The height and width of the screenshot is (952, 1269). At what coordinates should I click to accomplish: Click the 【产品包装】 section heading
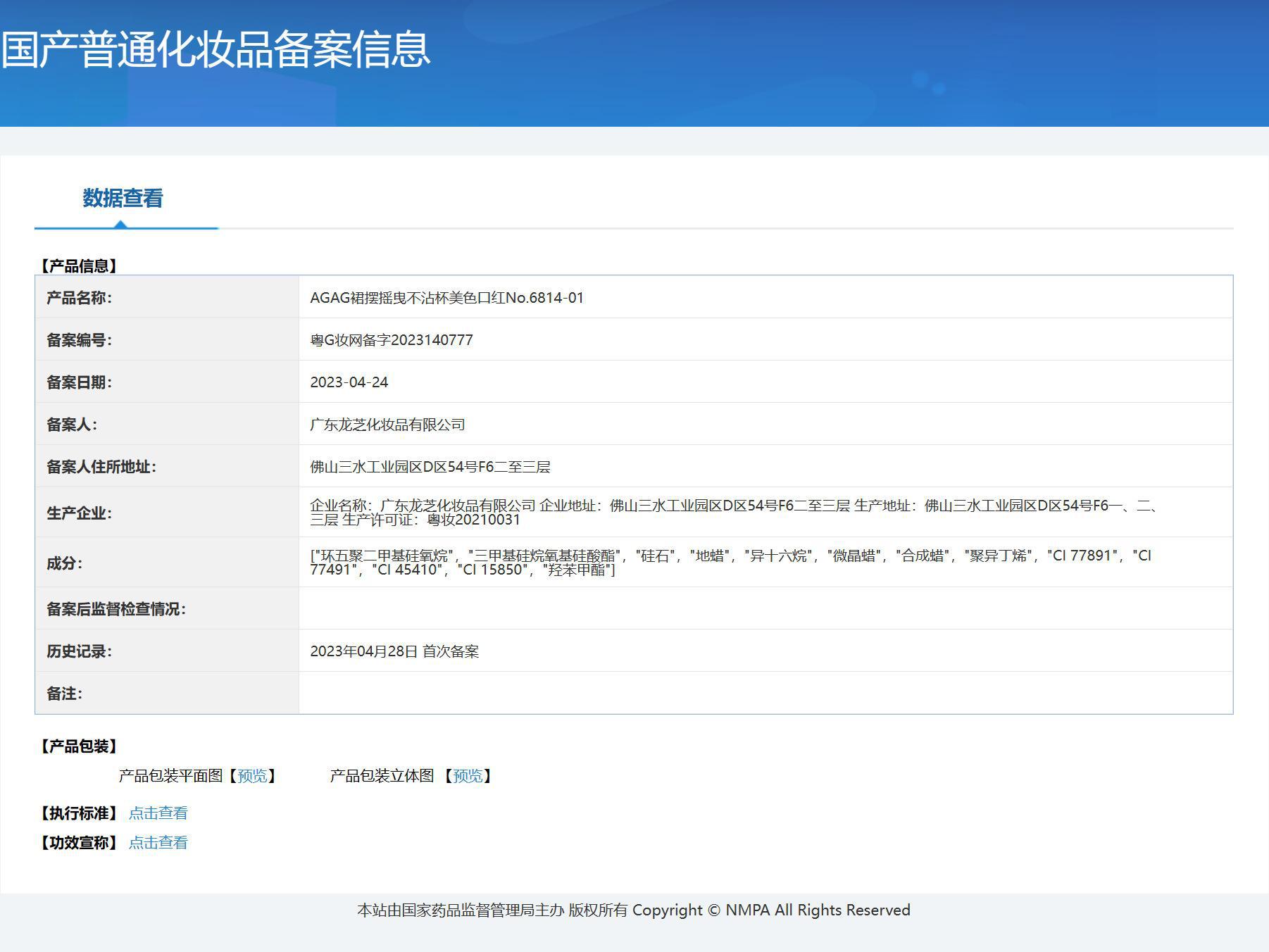click(78, 746)
